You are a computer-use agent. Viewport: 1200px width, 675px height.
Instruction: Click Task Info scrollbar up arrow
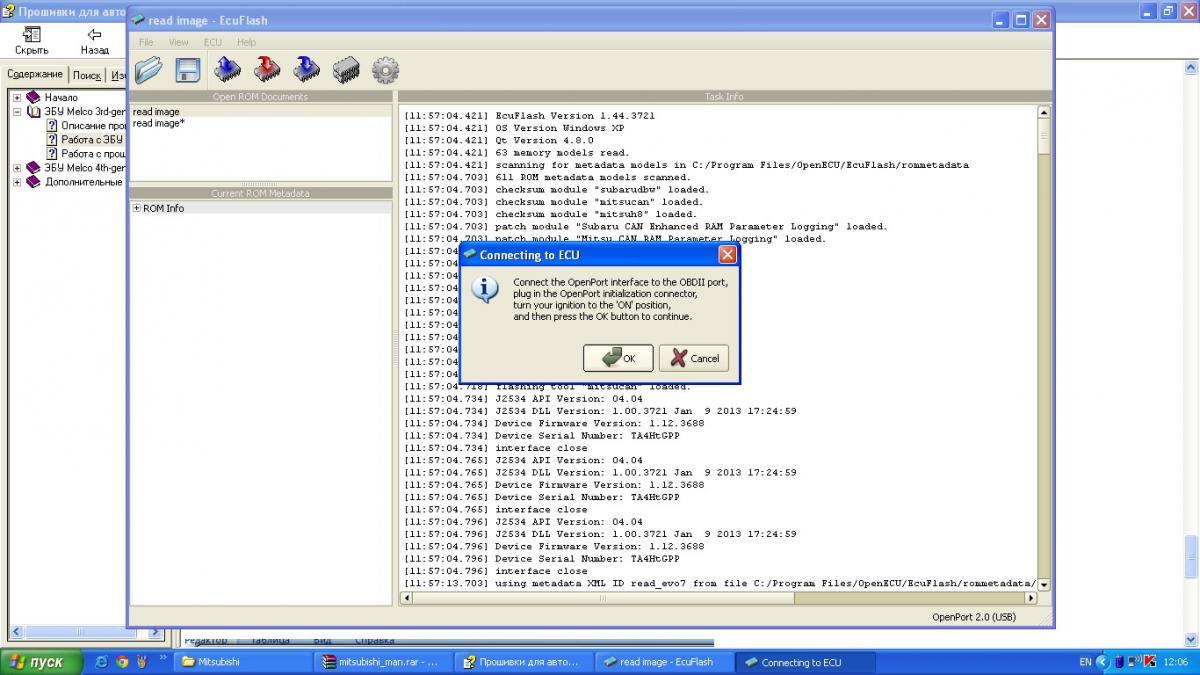click(x=1044, y=111)
